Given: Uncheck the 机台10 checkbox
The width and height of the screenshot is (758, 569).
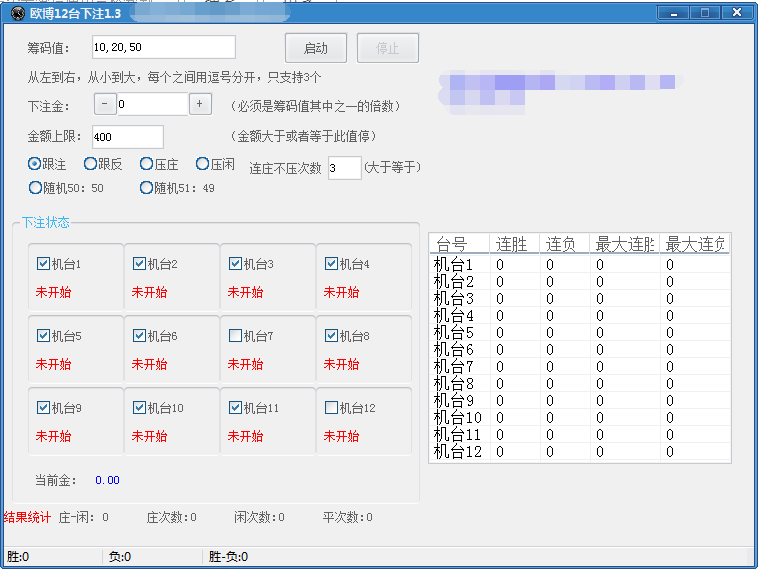Looking at the screenshot, I should 139,408.
